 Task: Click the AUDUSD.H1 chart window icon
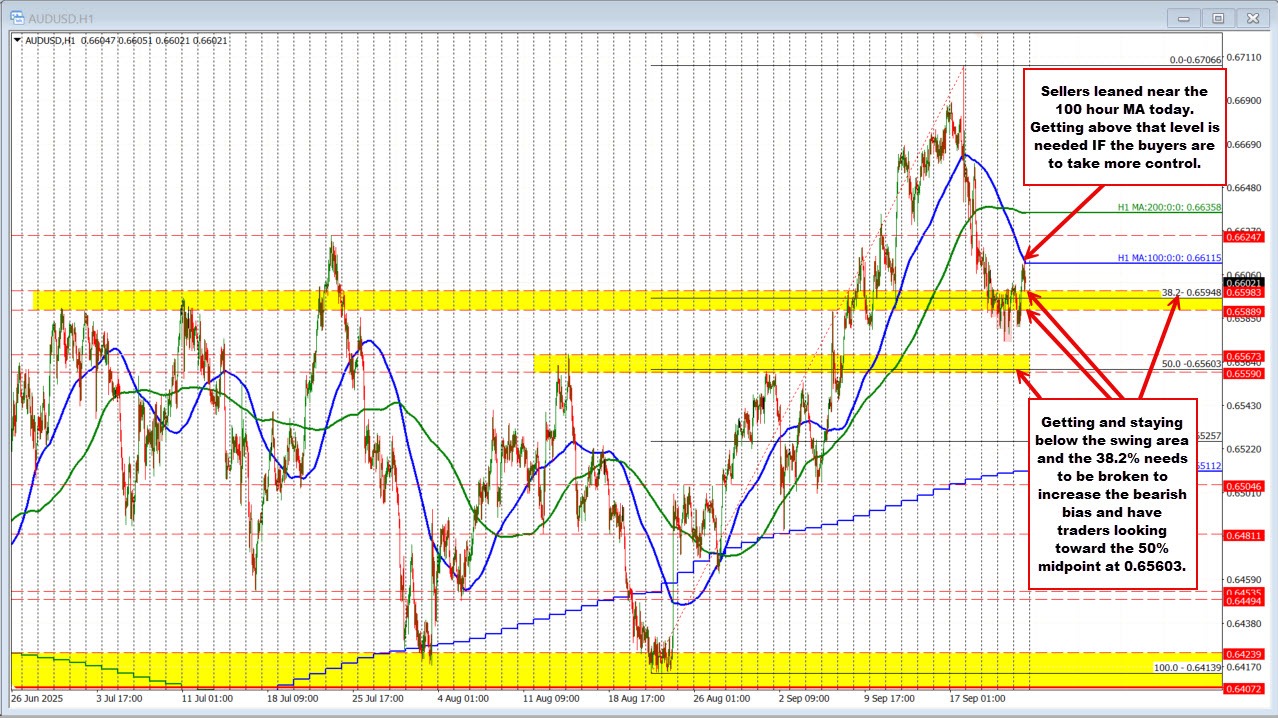coord(18,17)
